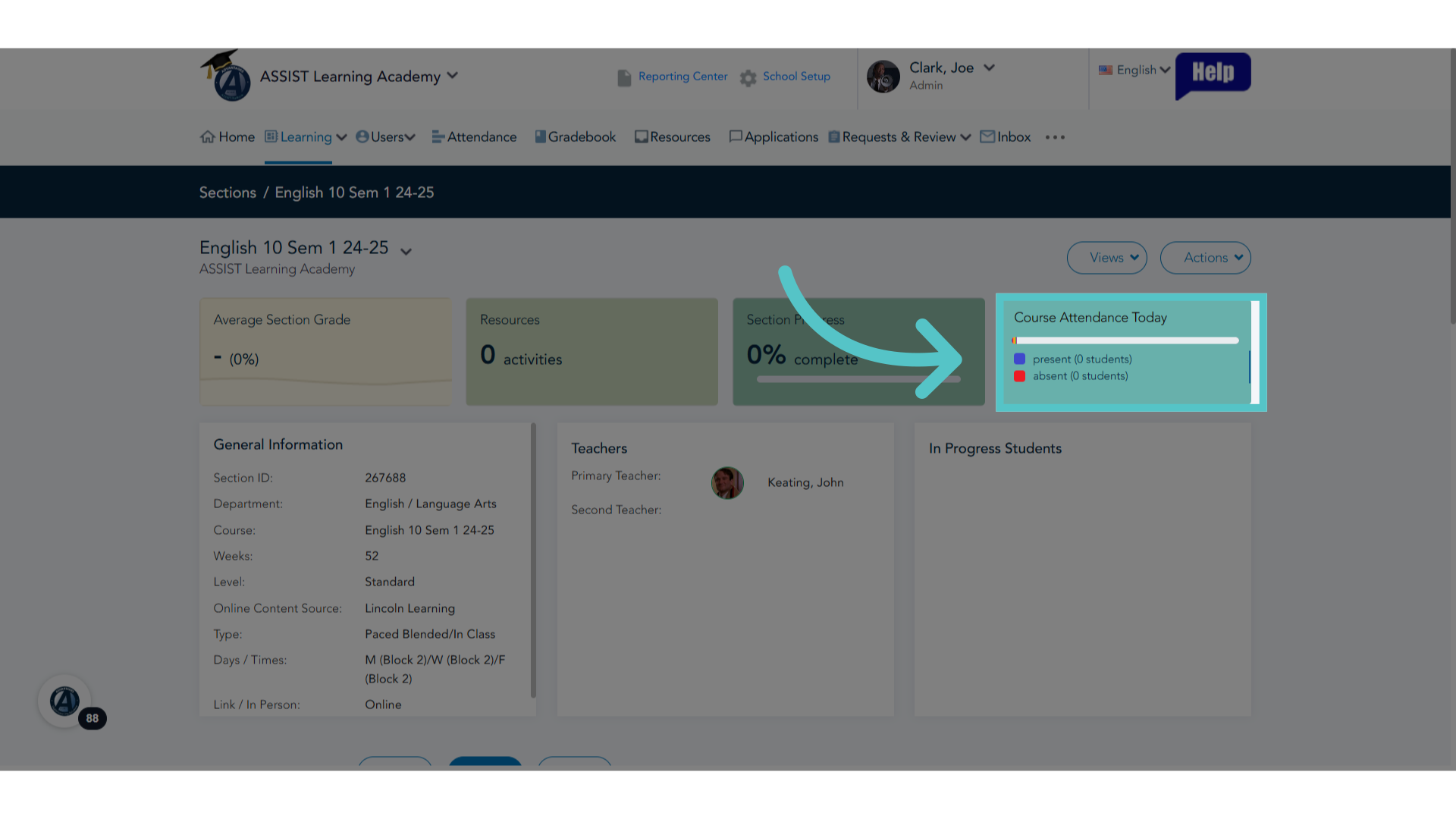Click the Resources monitor icon
The height and width of the screenshot is (819, 1456).
641,137
